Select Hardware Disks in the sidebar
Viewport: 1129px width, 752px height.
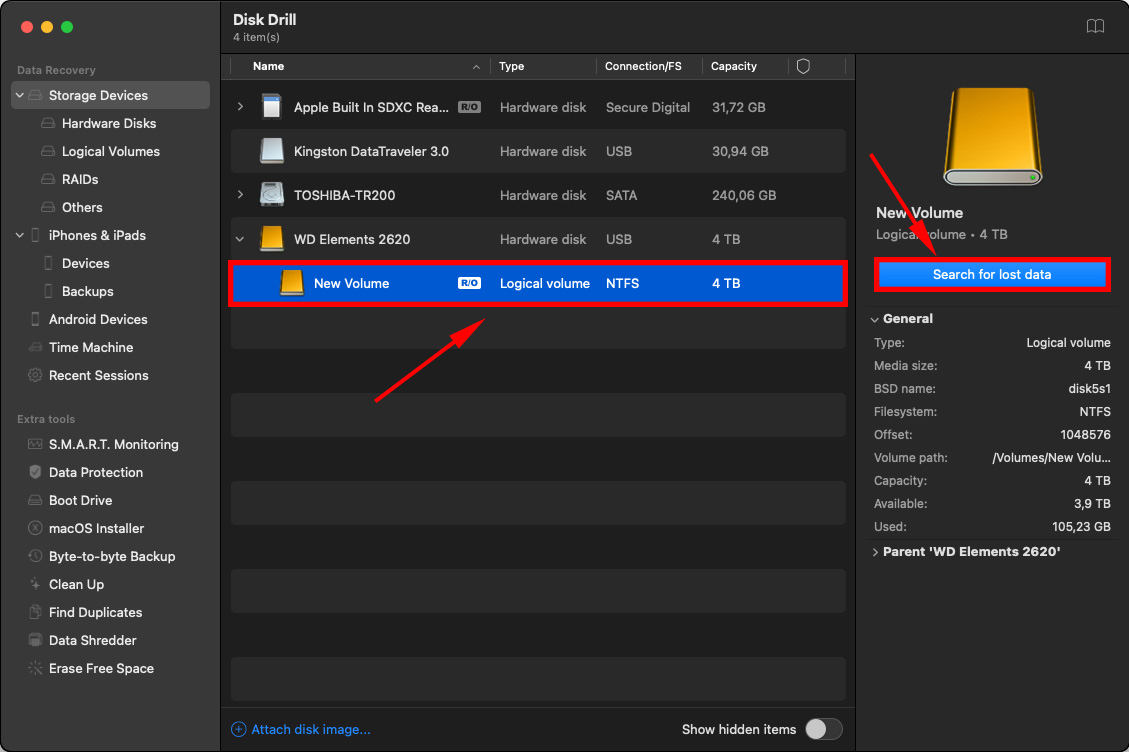109,123
